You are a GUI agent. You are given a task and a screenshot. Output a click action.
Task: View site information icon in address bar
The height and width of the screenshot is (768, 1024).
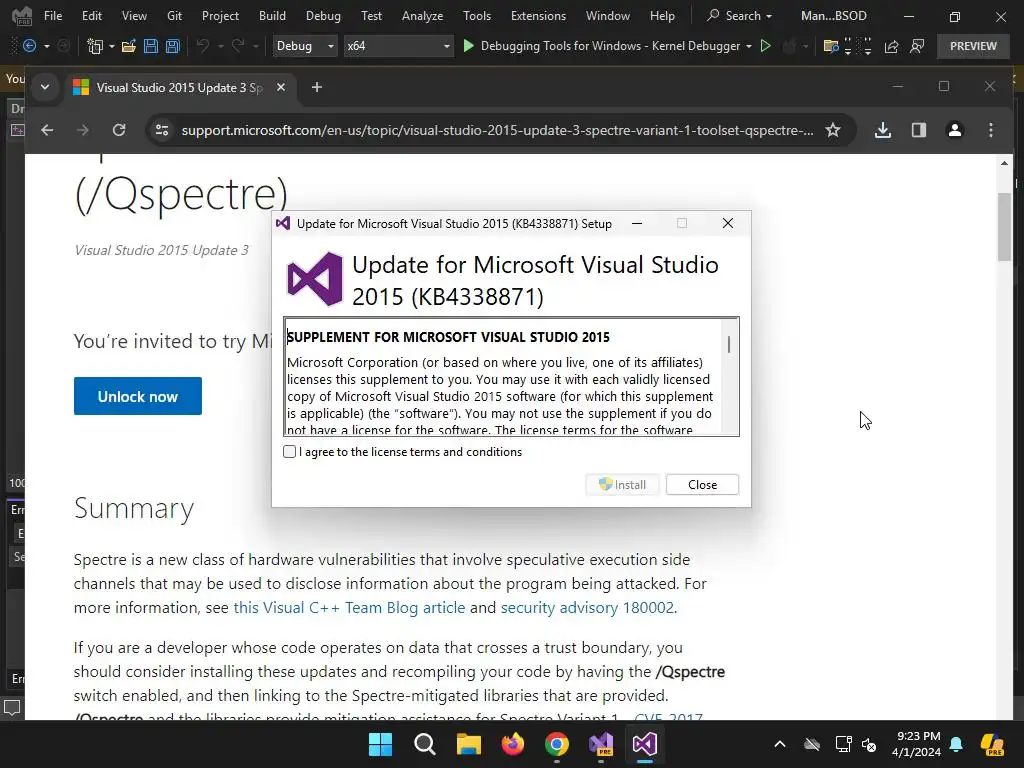[162, 130]
